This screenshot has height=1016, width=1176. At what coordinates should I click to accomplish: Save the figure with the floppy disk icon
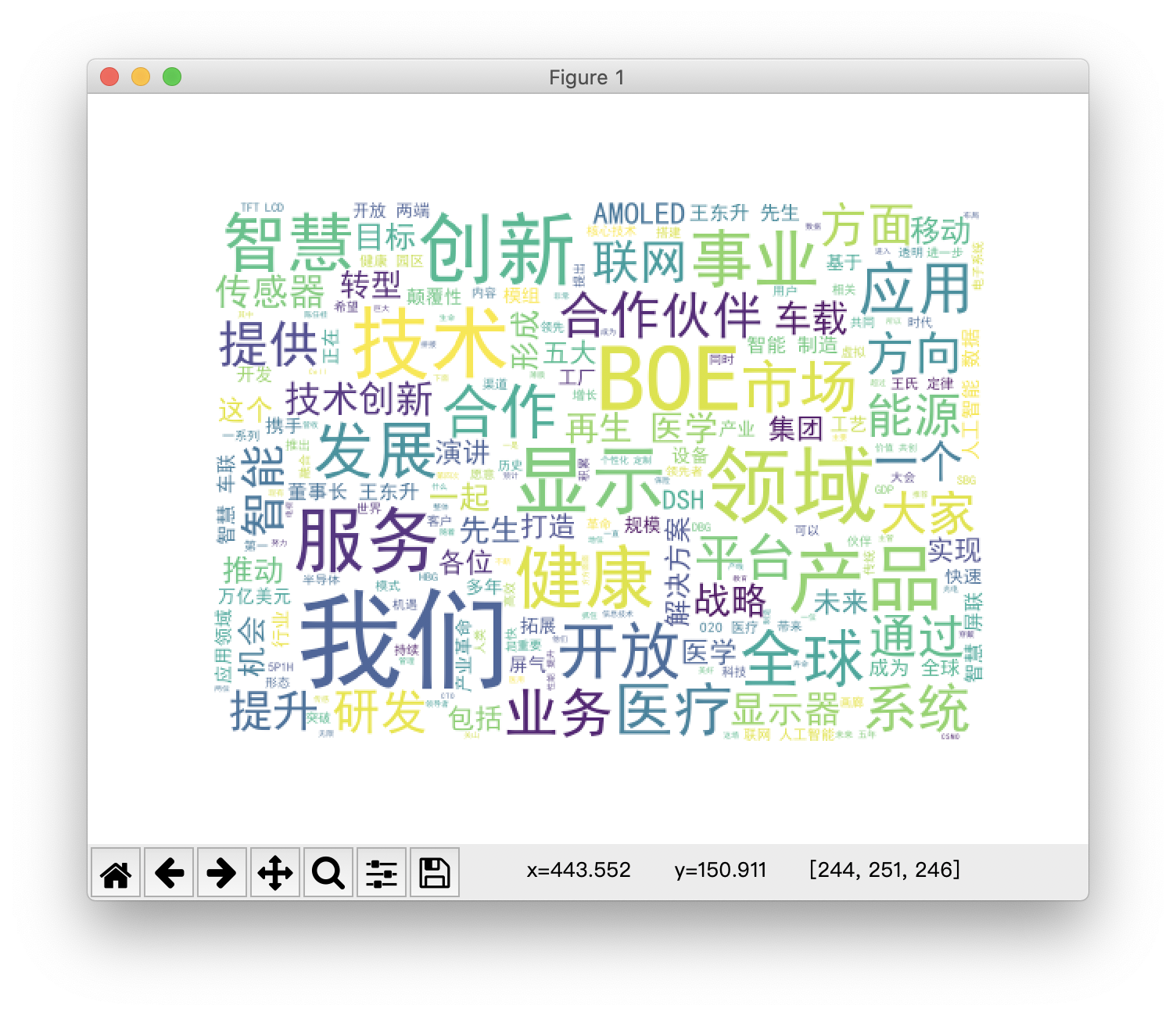click(435, 872)
